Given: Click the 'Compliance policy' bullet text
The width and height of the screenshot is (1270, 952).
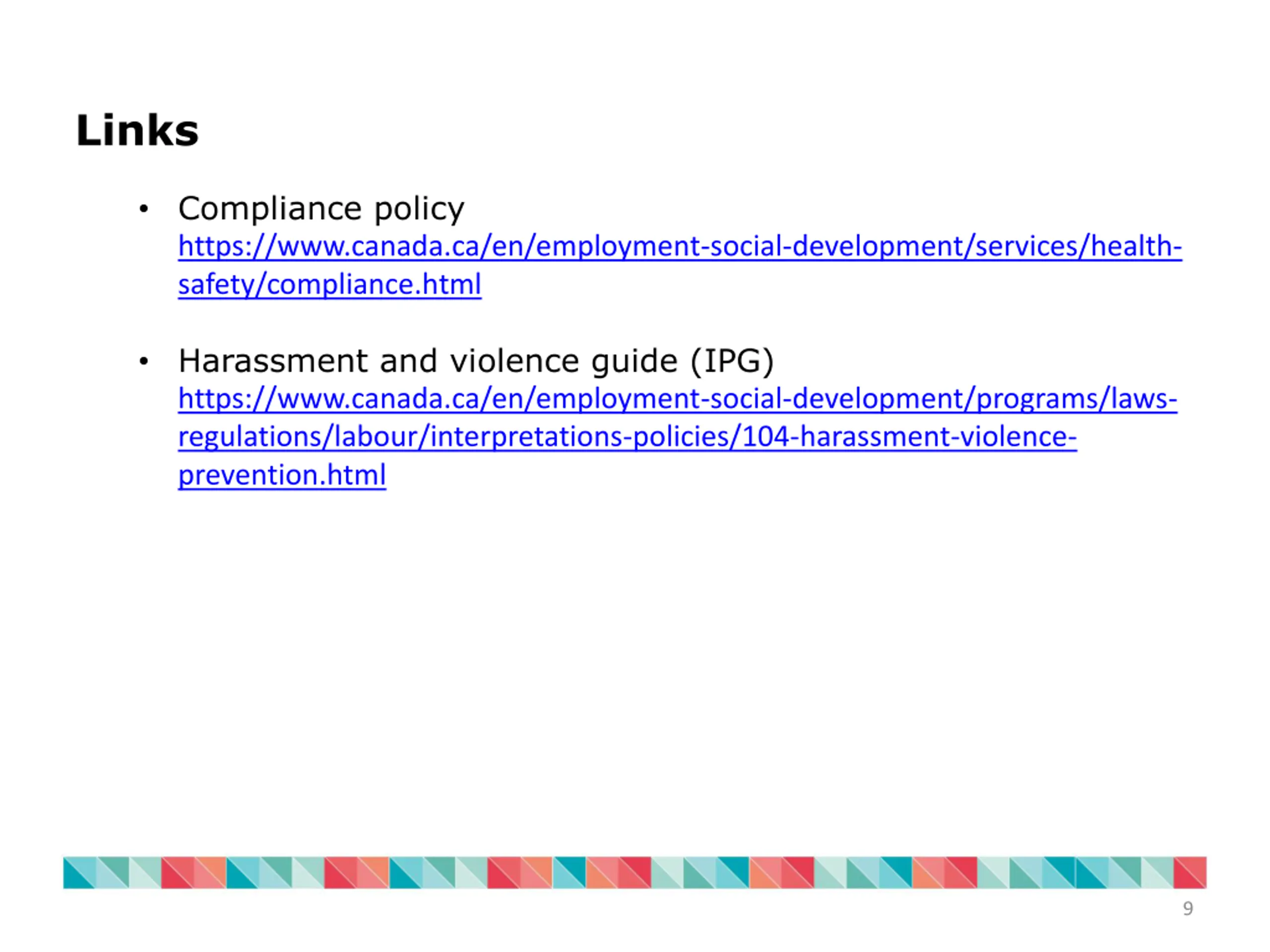Looking at the screenshot, I should 321,208.
